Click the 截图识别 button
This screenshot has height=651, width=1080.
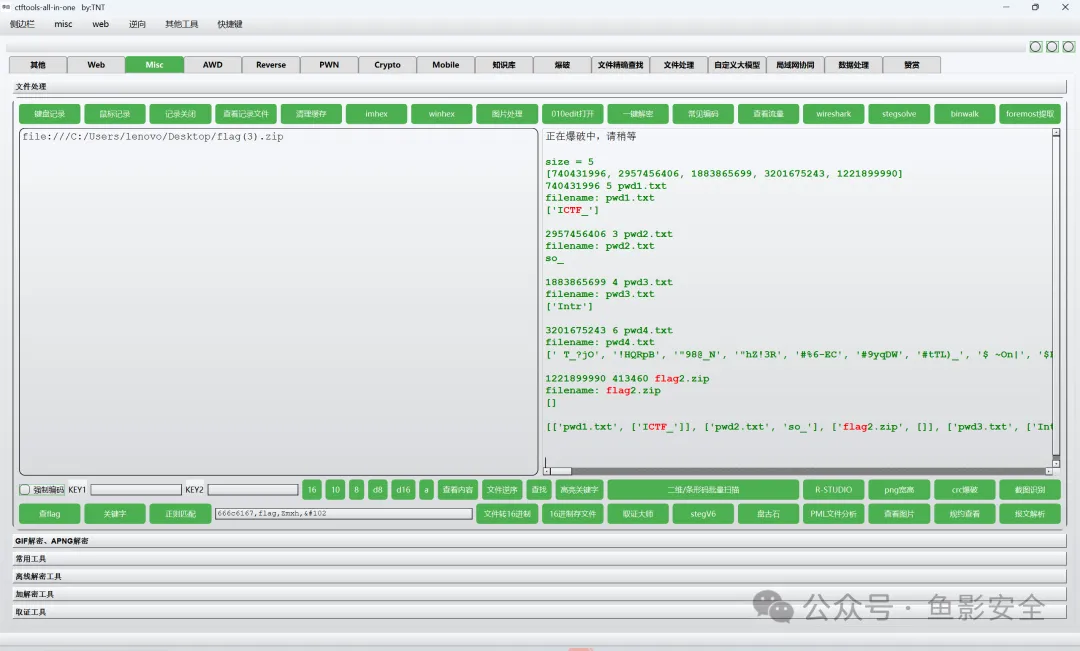(x=1030, y=490)
